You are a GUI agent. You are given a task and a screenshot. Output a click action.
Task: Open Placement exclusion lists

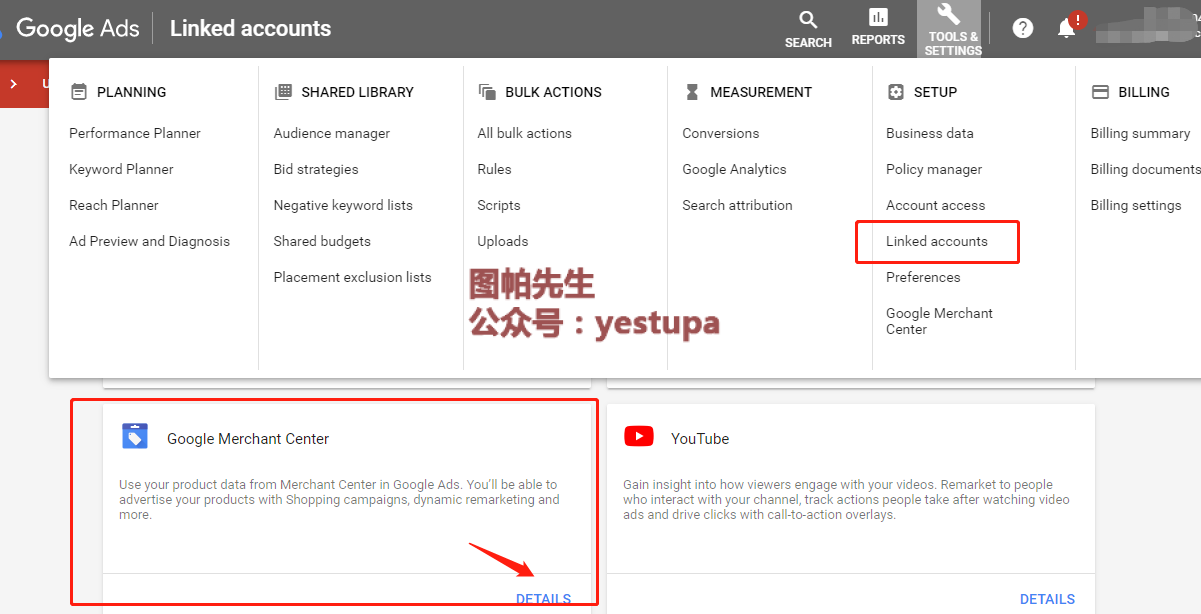pyautogui.click(x=353, y=277)
